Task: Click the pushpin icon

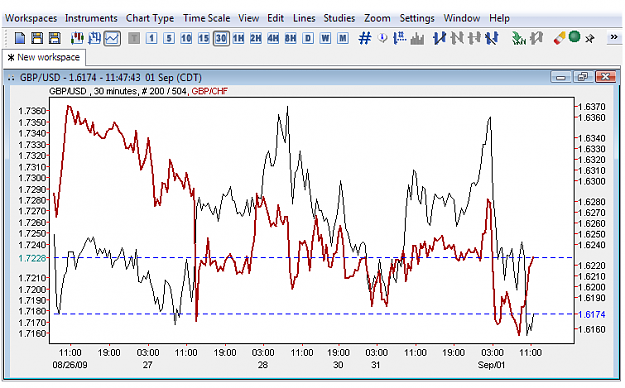Action: [x=590, y=39]
